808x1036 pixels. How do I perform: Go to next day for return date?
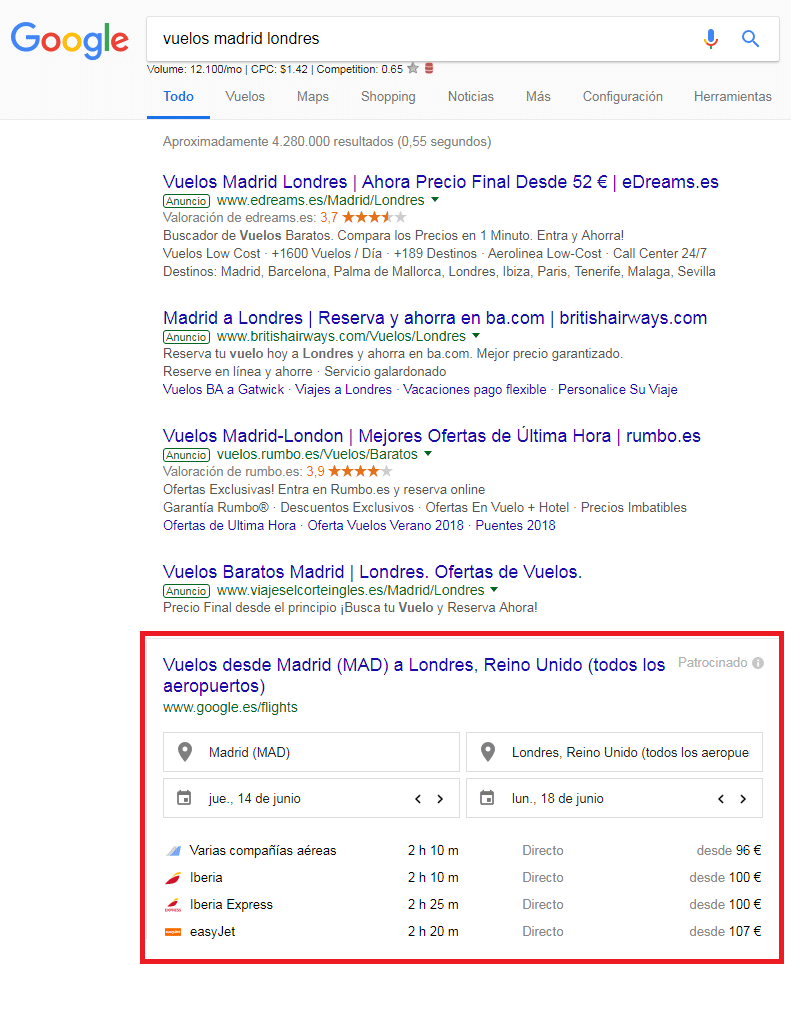(x=743, y=799)
